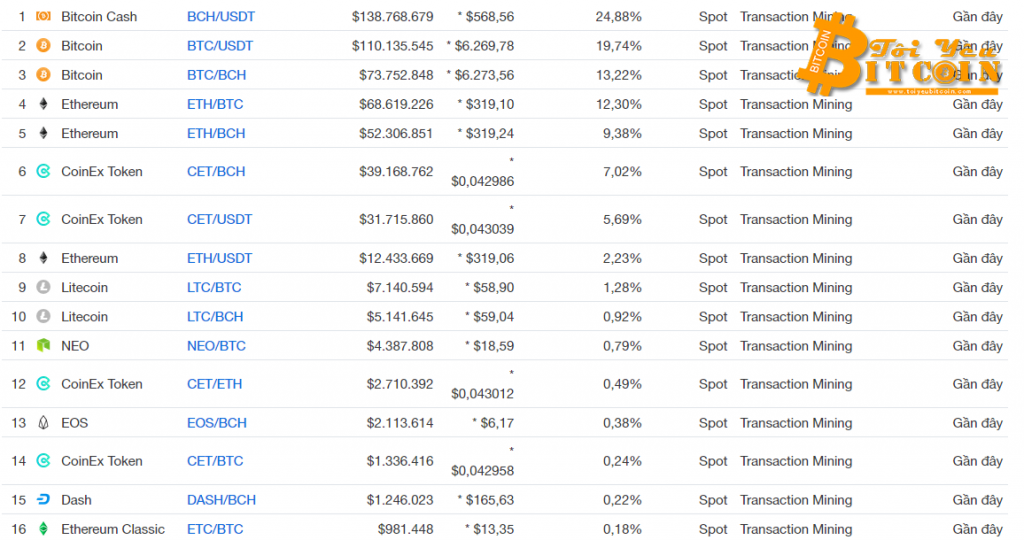Click the Ethereum Classic coin icon
Viewport: 1024px width, 540px height.
(x=43, y=529)
